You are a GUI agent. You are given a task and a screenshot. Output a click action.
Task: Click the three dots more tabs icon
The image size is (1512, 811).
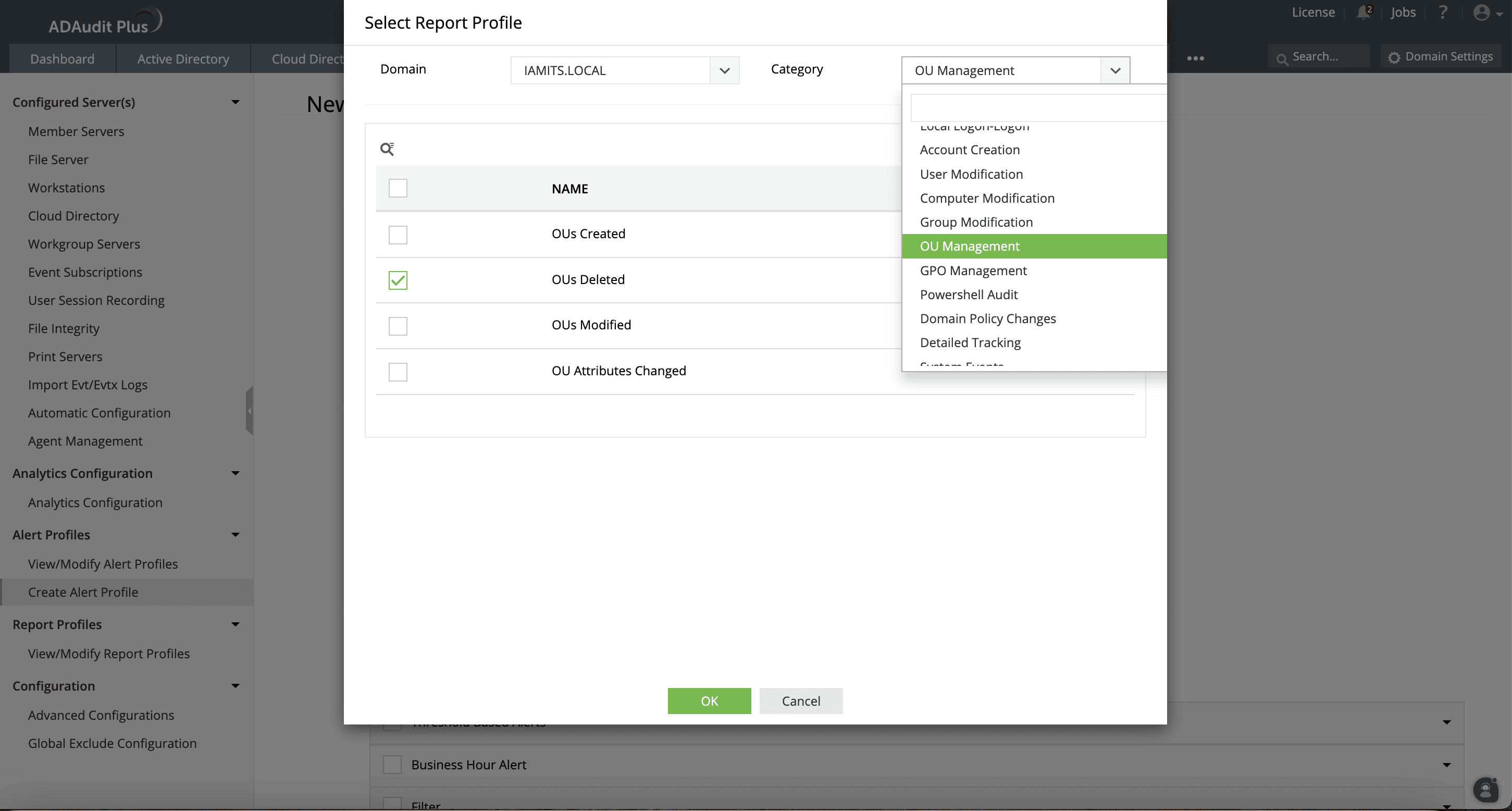click(1195, 58)
